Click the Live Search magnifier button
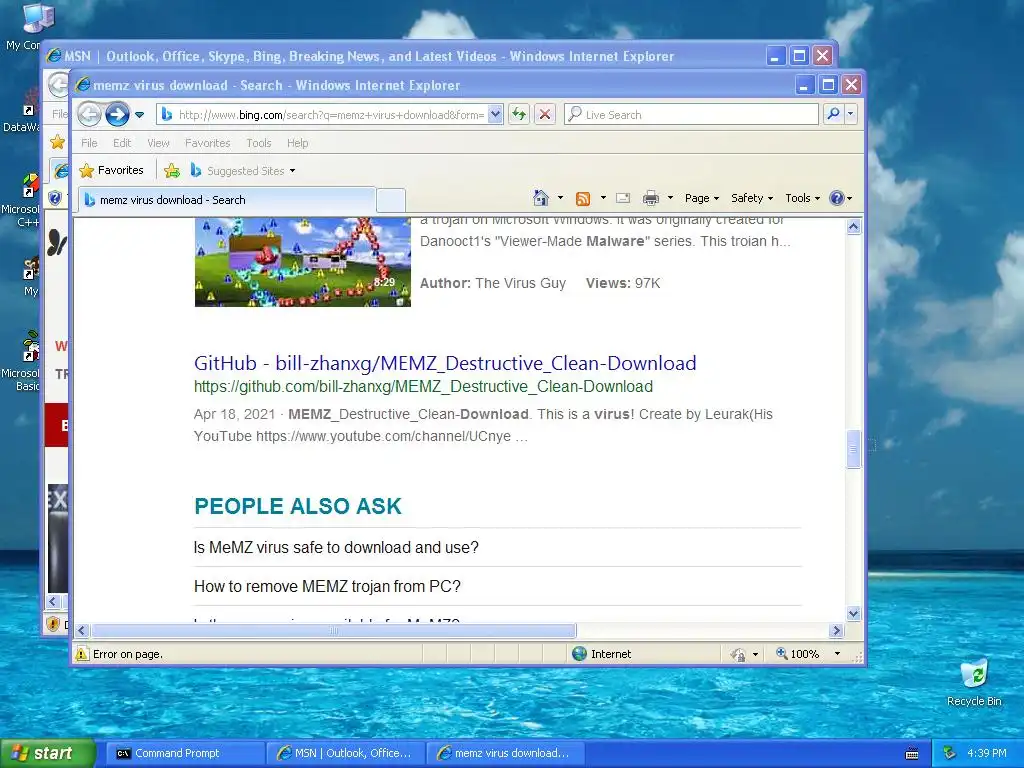 point(833,114)
